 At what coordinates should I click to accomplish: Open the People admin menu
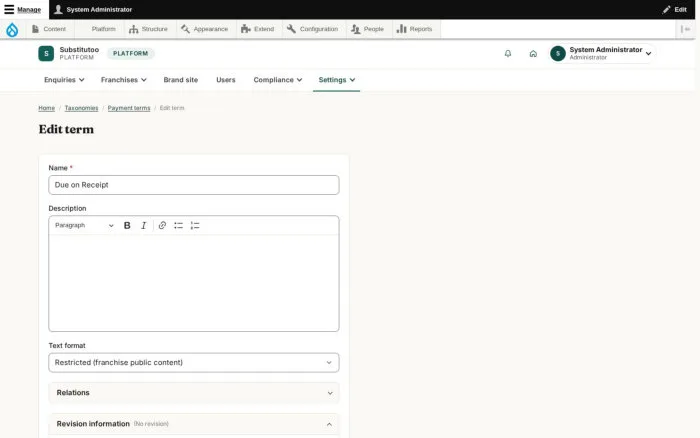[367, 29]
